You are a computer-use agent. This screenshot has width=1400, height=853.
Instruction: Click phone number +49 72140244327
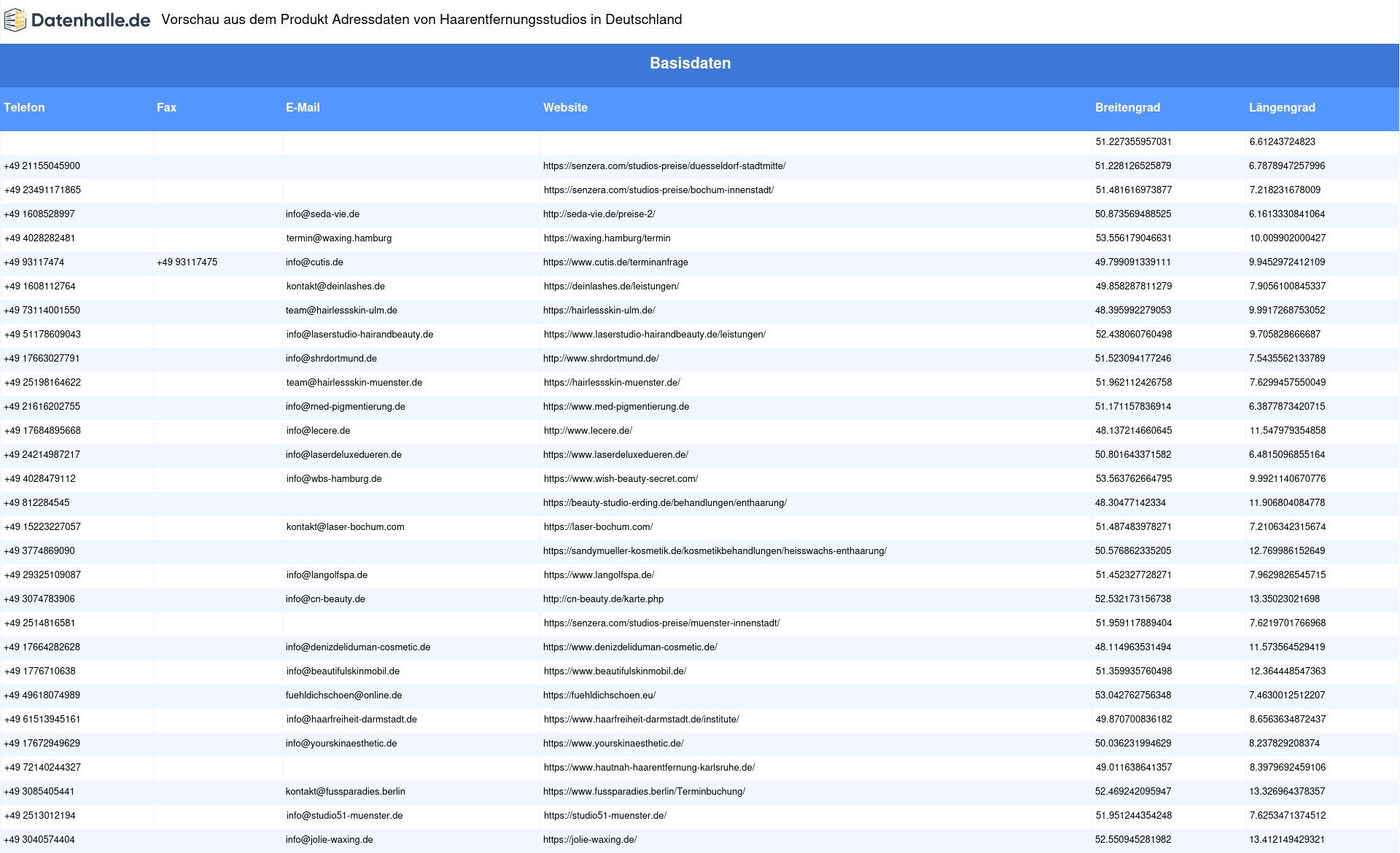tap(42, 768)
